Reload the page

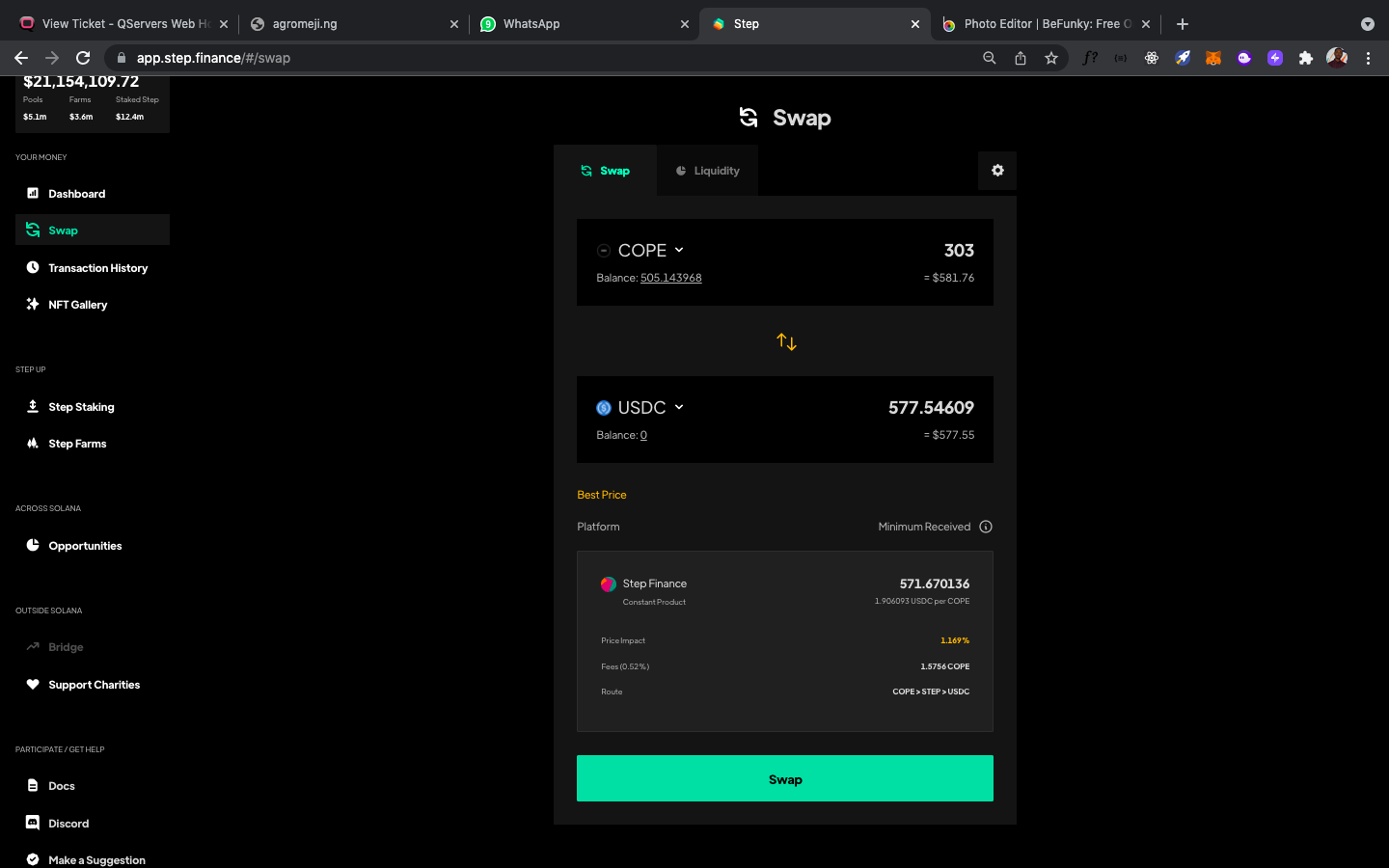83,58
